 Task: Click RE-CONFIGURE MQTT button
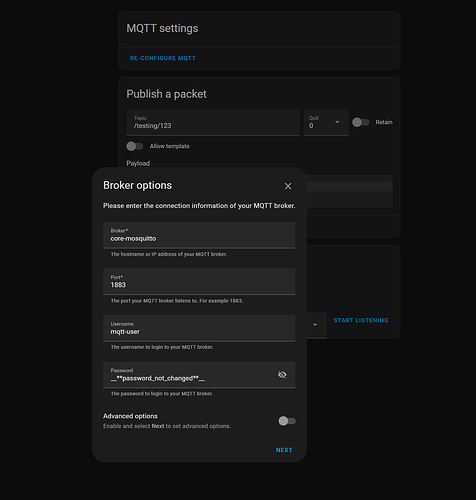(x=163, y=58)
